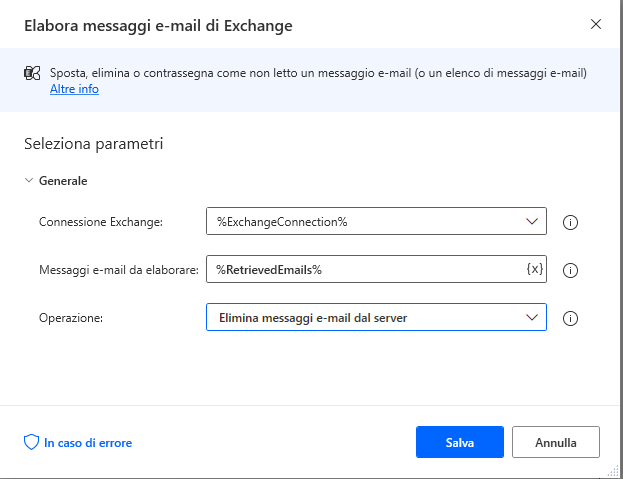Grab the resize grip in the dialog corner
623x479 pixels.
click(x=613, y=471)
